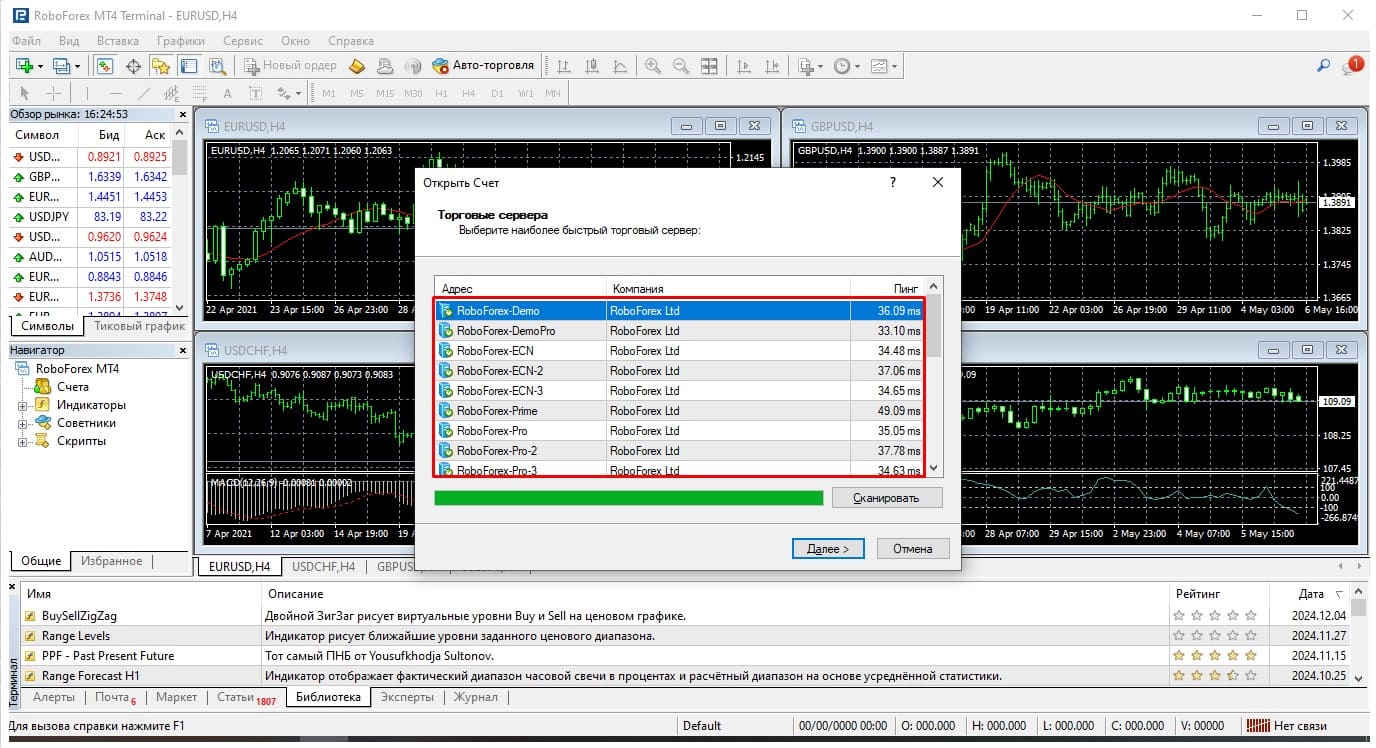Select the text label 'A' tool
Image resolution: width=1376 pixels, height=748 pixels.
pyautogui.click(x=227, y=93)
